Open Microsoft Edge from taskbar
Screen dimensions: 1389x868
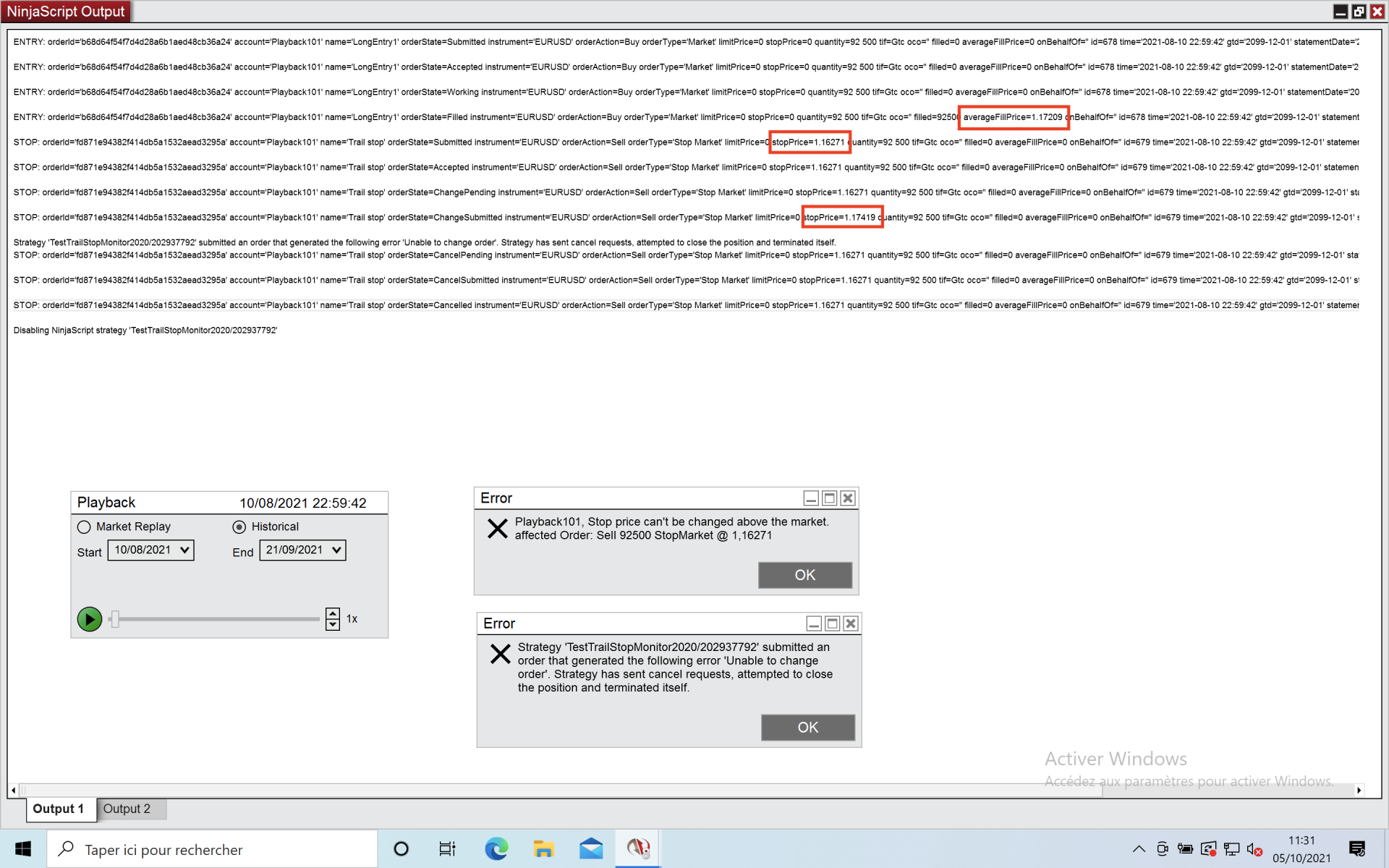point(496,848)
